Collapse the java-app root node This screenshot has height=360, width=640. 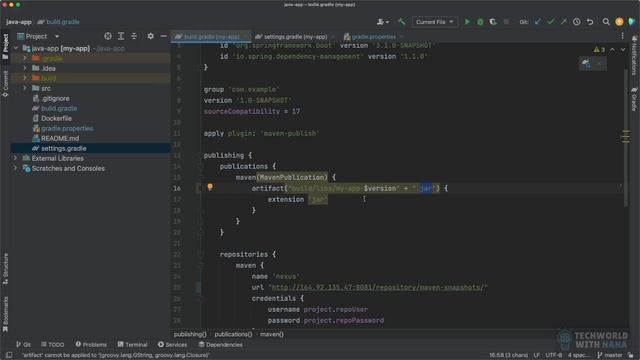[x=16, y=48]
